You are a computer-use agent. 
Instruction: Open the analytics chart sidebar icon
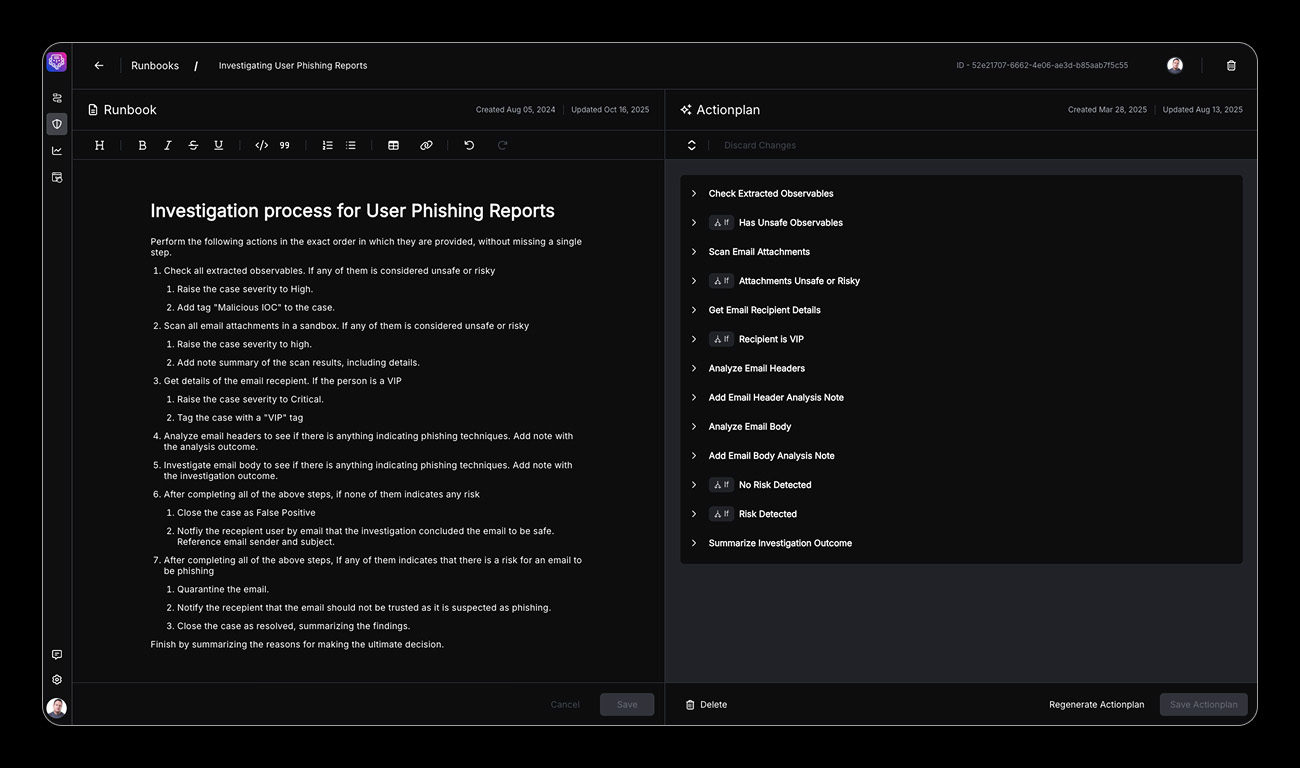(57, 151)
